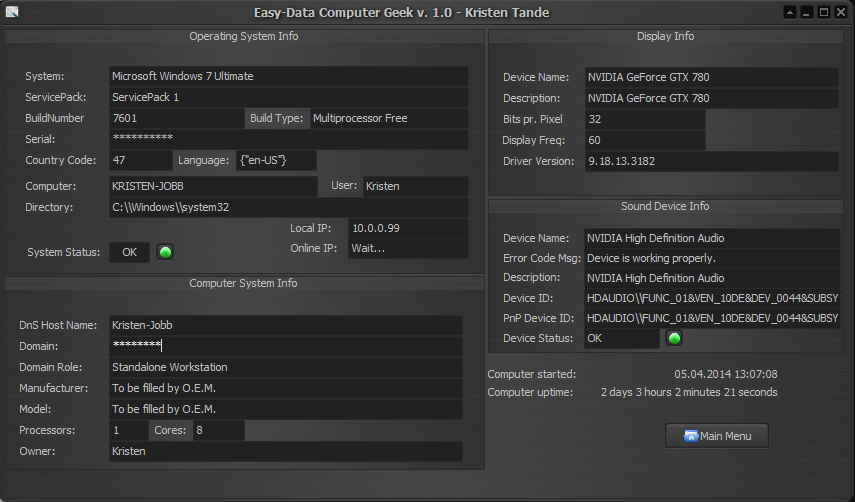The image size is (855, 502).
Task: Click the roll-up arrow button in title bar
Action: pos(790,12)
